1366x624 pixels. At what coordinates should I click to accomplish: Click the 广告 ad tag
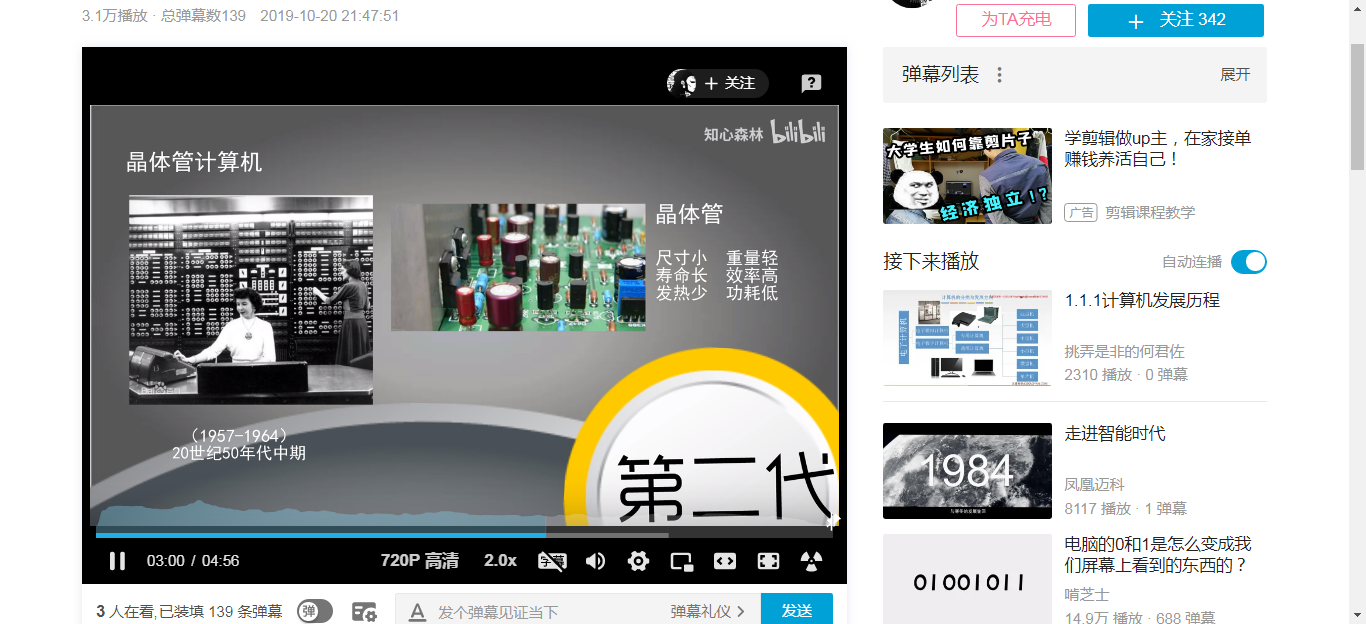tap(1081, 212)
